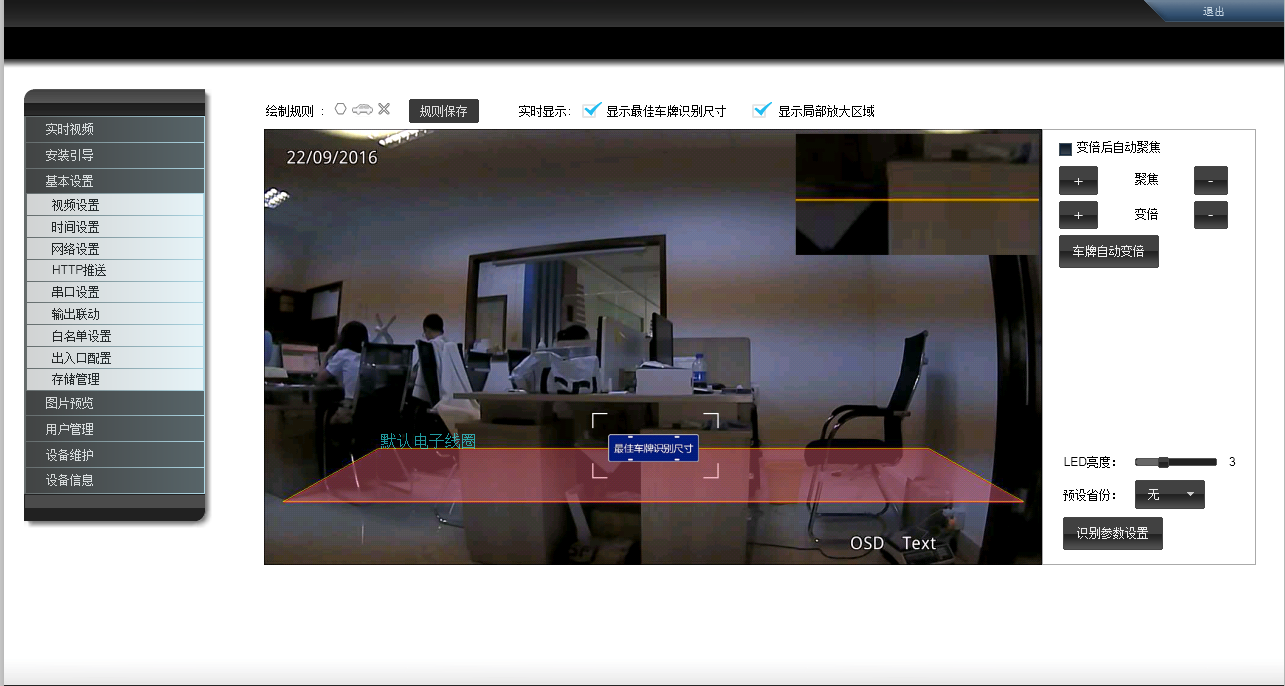Select the car-shaped rule icon
The height and width of the screenshot is (686, 1285).
point(362,110)
